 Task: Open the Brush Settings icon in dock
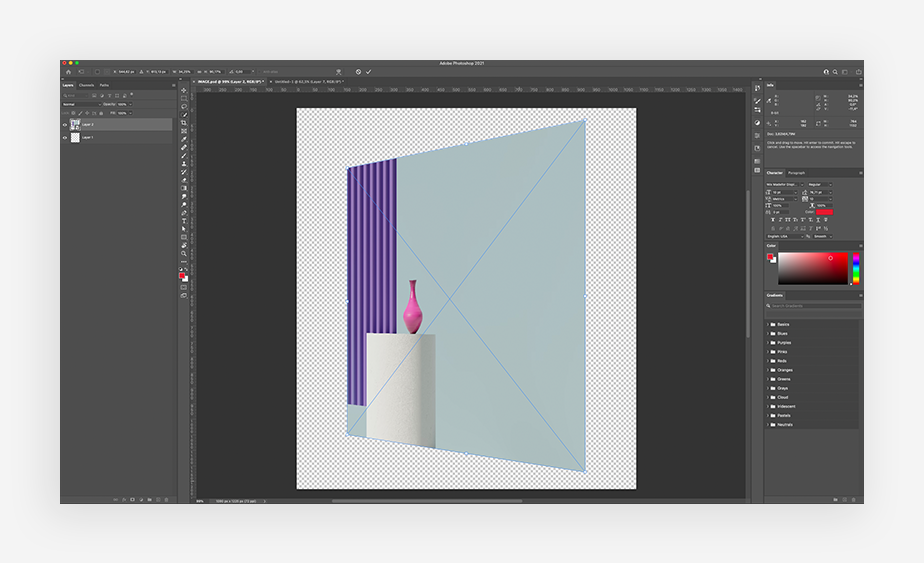[x=757, y=101]
